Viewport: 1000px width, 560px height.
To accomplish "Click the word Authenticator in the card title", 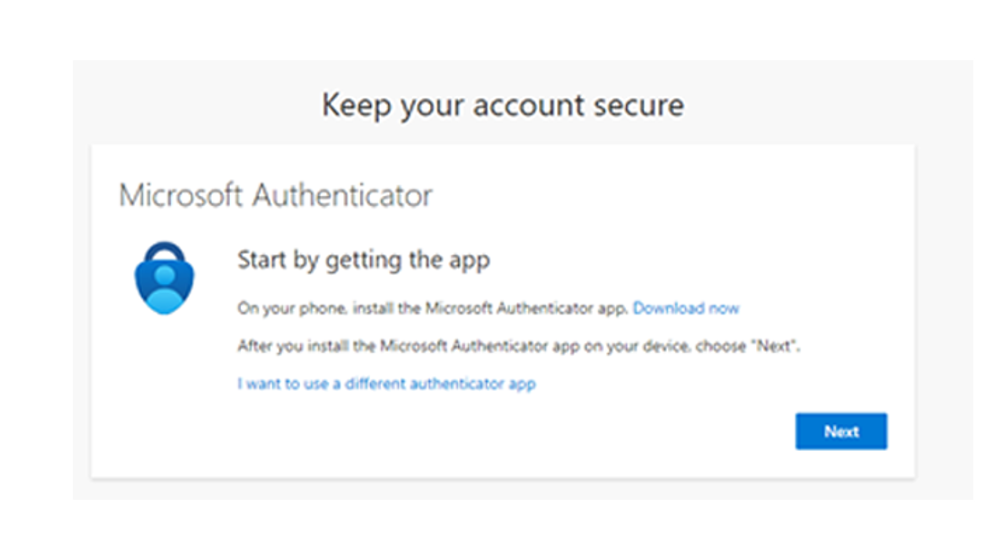I will tap(342, 195).
